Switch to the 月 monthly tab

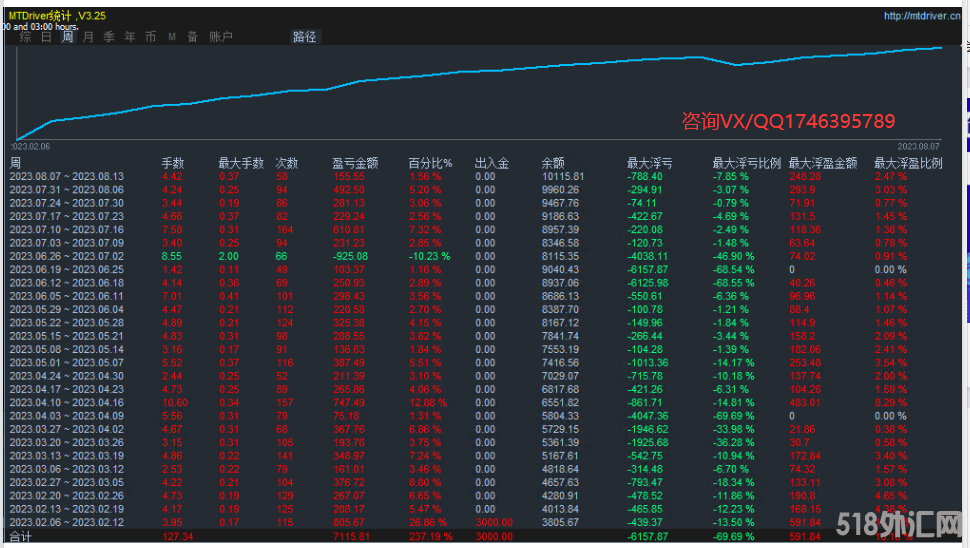88,37
